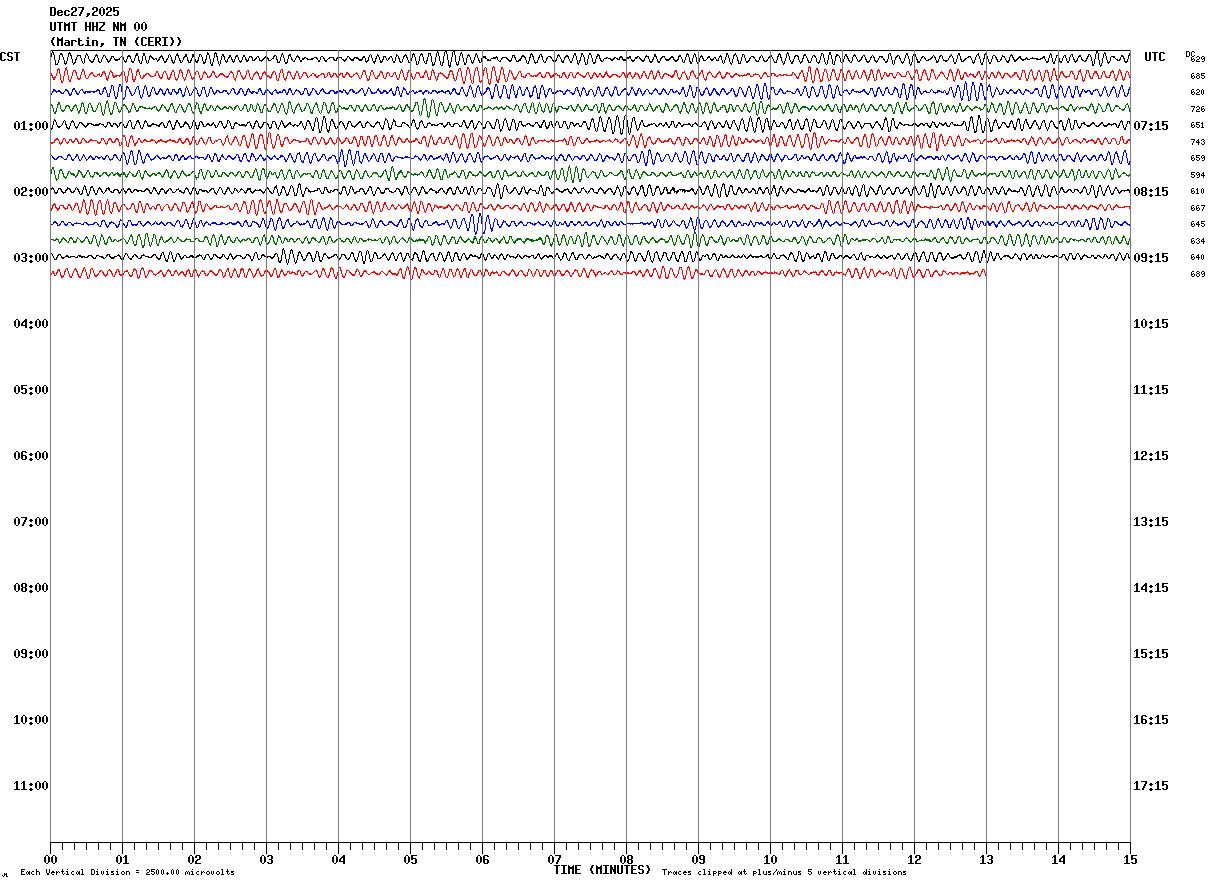Click the minute axis tick label '01'
1210x886 pixels.
(122, 860)
